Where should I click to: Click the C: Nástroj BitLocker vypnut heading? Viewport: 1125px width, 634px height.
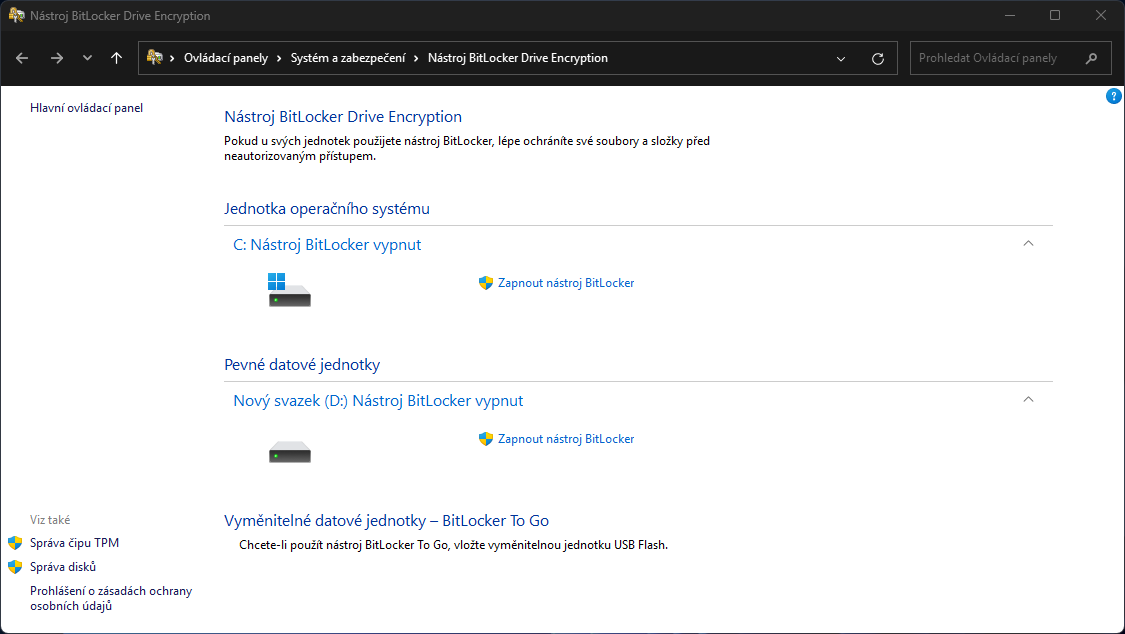[x=327, y=245]
